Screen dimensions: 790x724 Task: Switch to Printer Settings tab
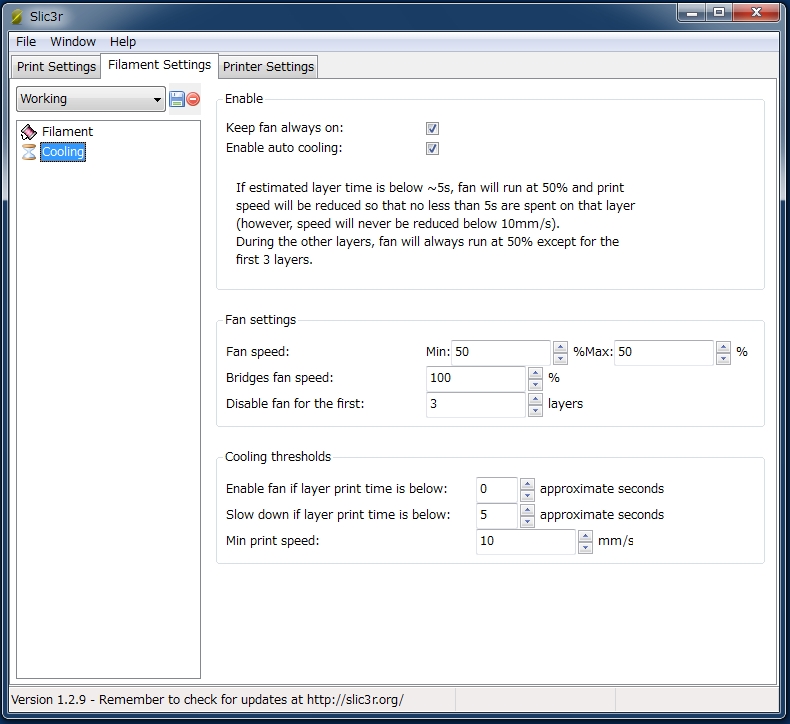tap(268, 67)
